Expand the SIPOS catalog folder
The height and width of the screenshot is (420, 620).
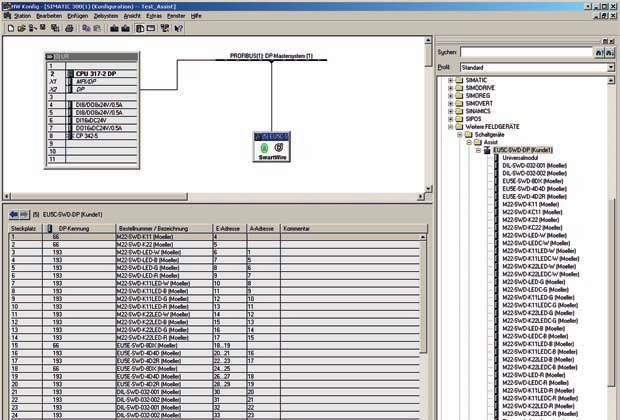(450, 119)
